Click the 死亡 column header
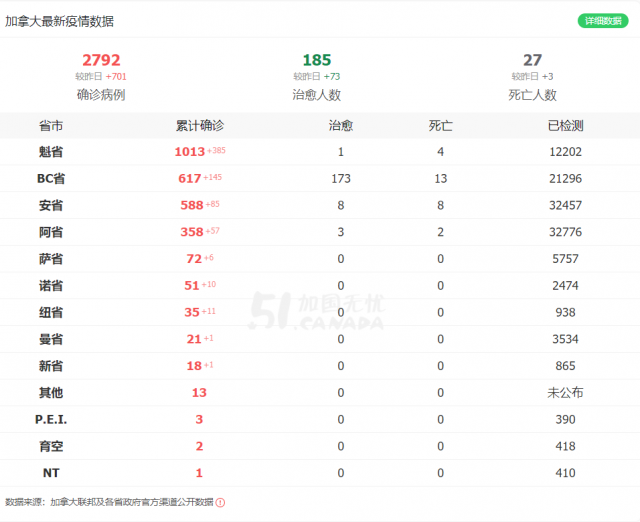The image size is (640, 522). 440,126
